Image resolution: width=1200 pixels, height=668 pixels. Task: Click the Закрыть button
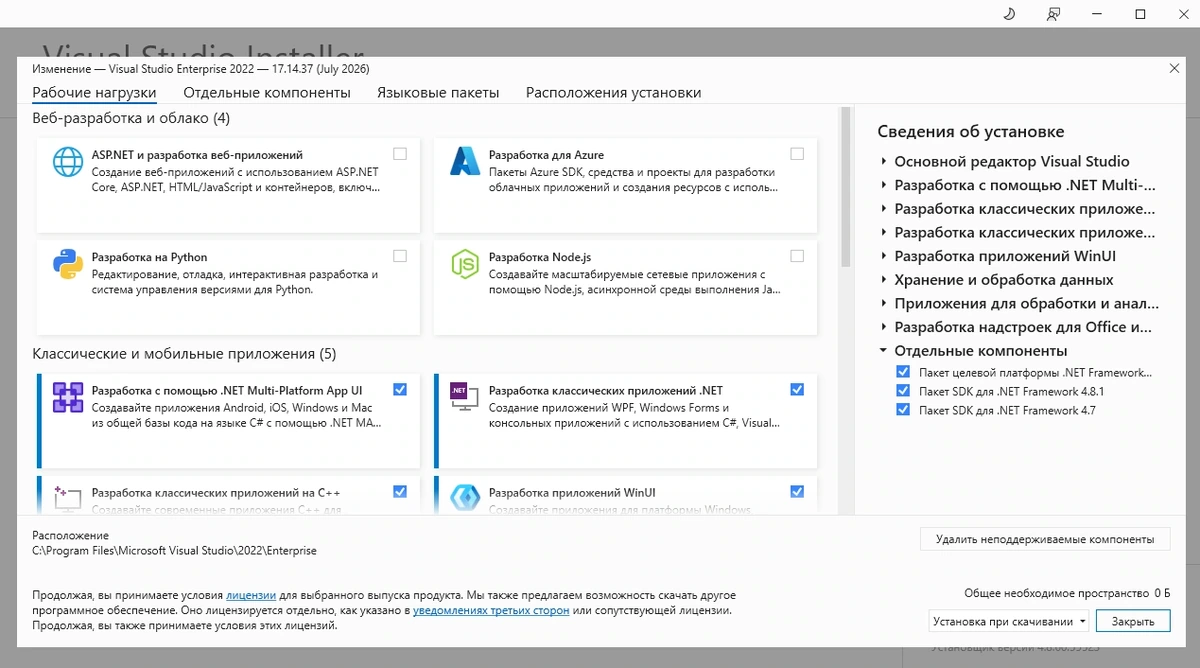click(1133, 621)
